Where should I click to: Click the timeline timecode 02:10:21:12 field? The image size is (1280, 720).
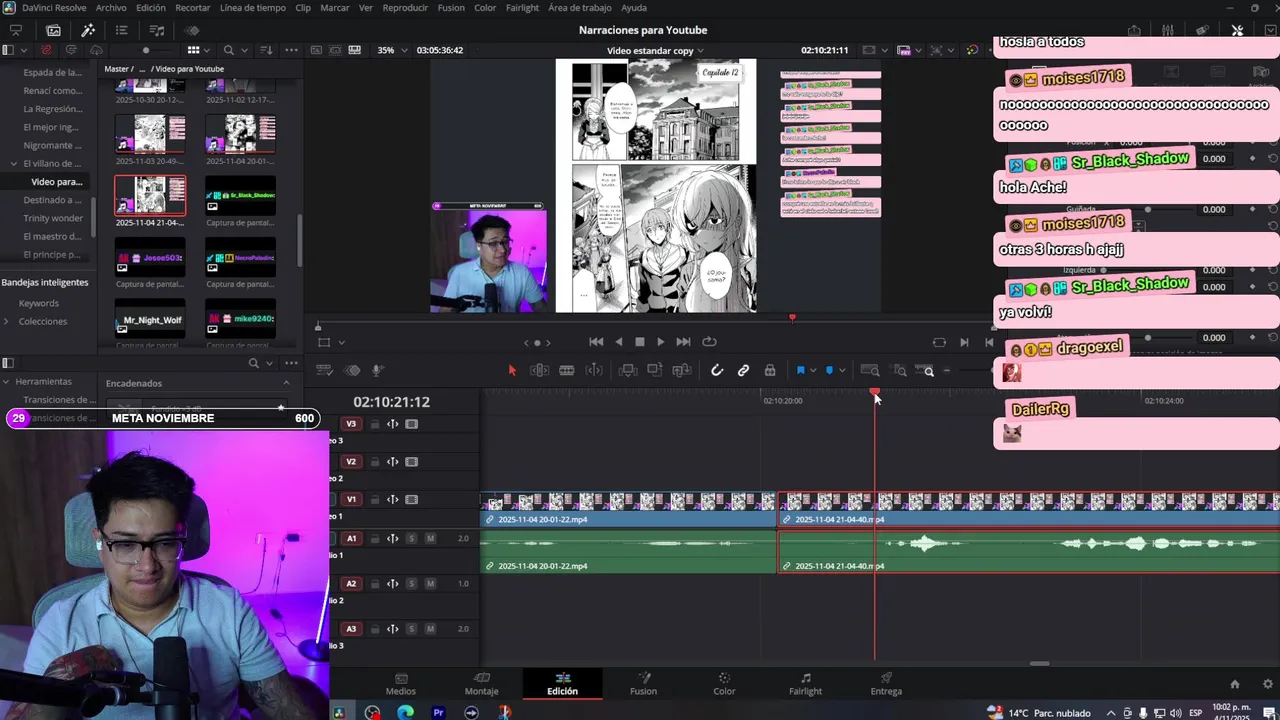[x=391, y=402]
